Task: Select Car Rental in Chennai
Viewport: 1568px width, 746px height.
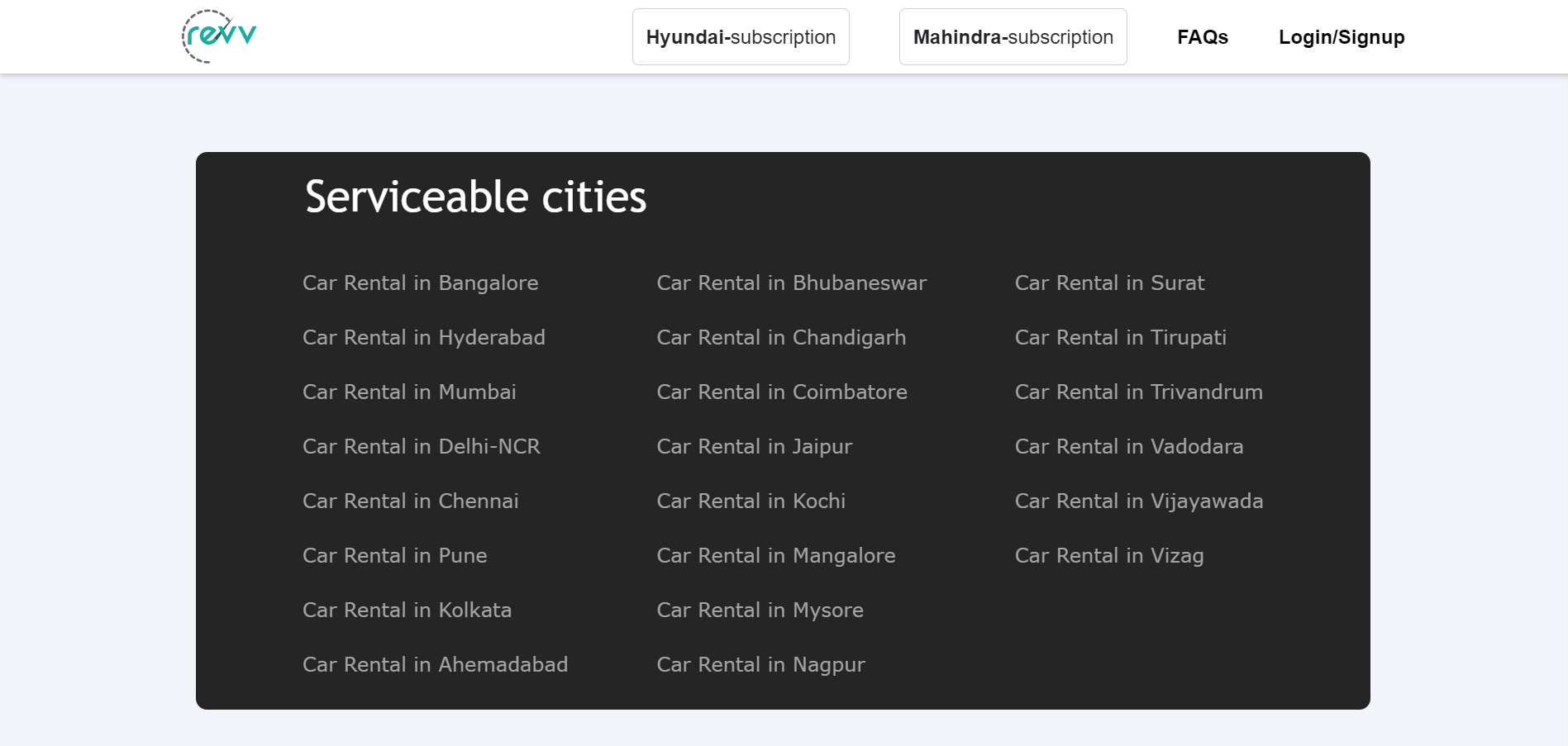Action: (x=411, y=501)
